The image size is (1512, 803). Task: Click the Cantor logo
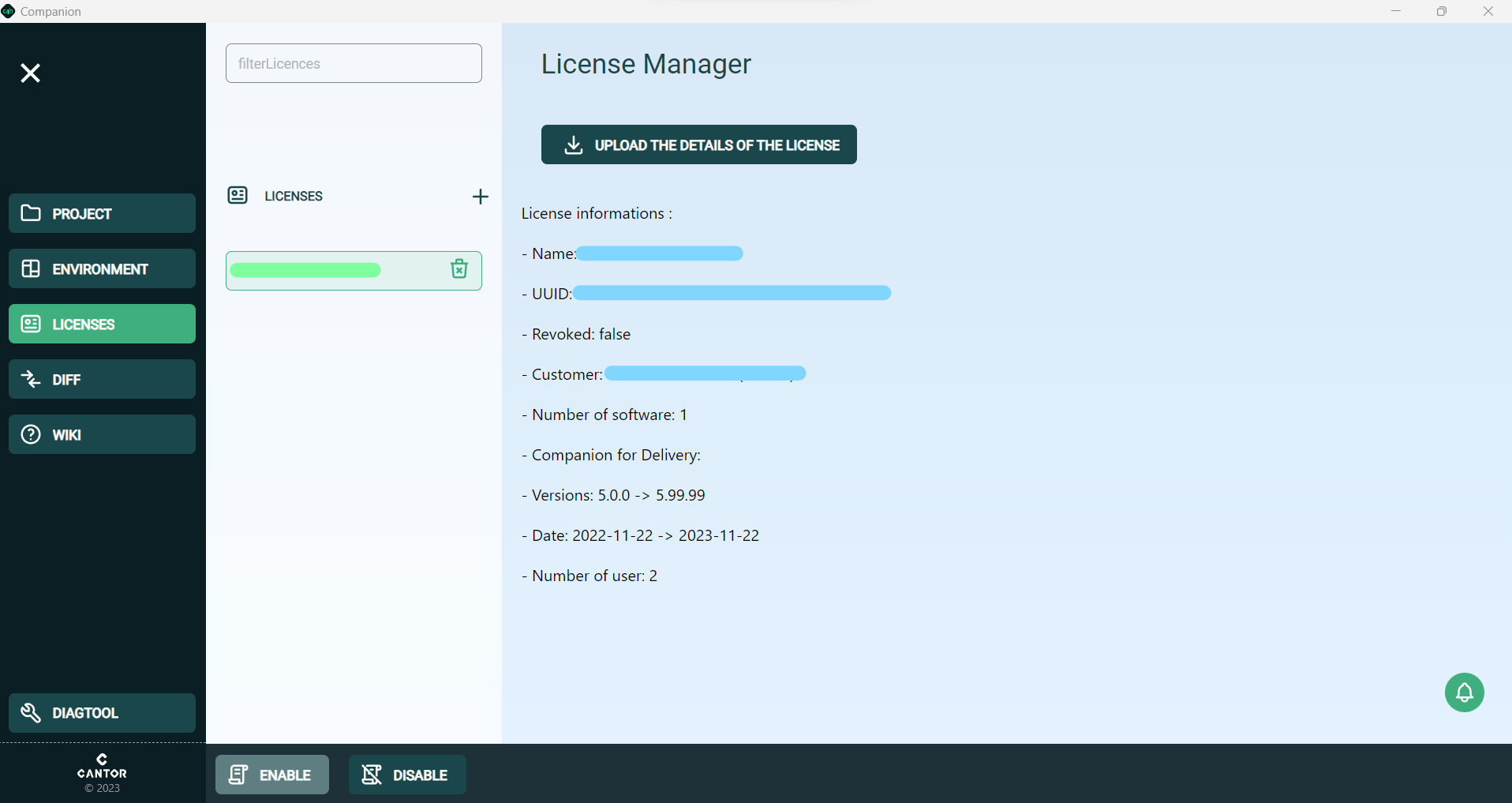tap(102, 767)
